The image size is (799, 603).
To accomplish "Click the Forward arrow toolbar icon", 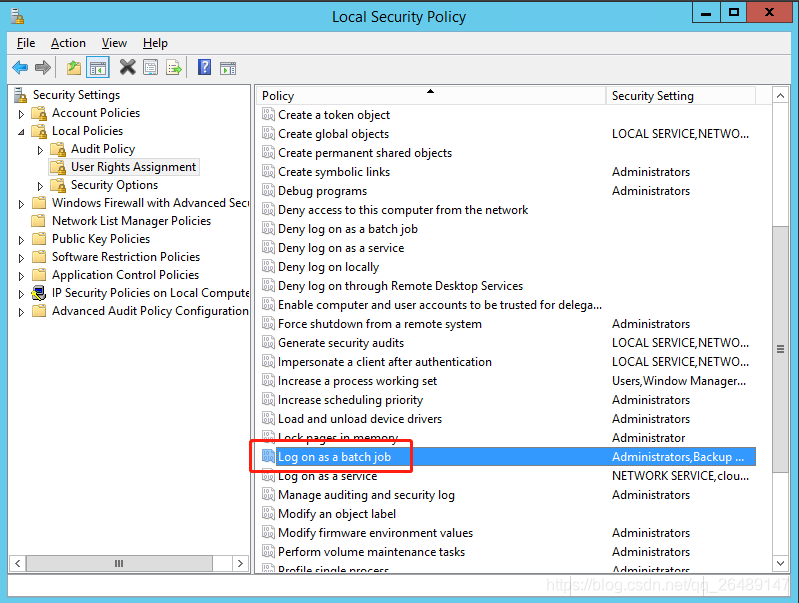I will (43, 67).
